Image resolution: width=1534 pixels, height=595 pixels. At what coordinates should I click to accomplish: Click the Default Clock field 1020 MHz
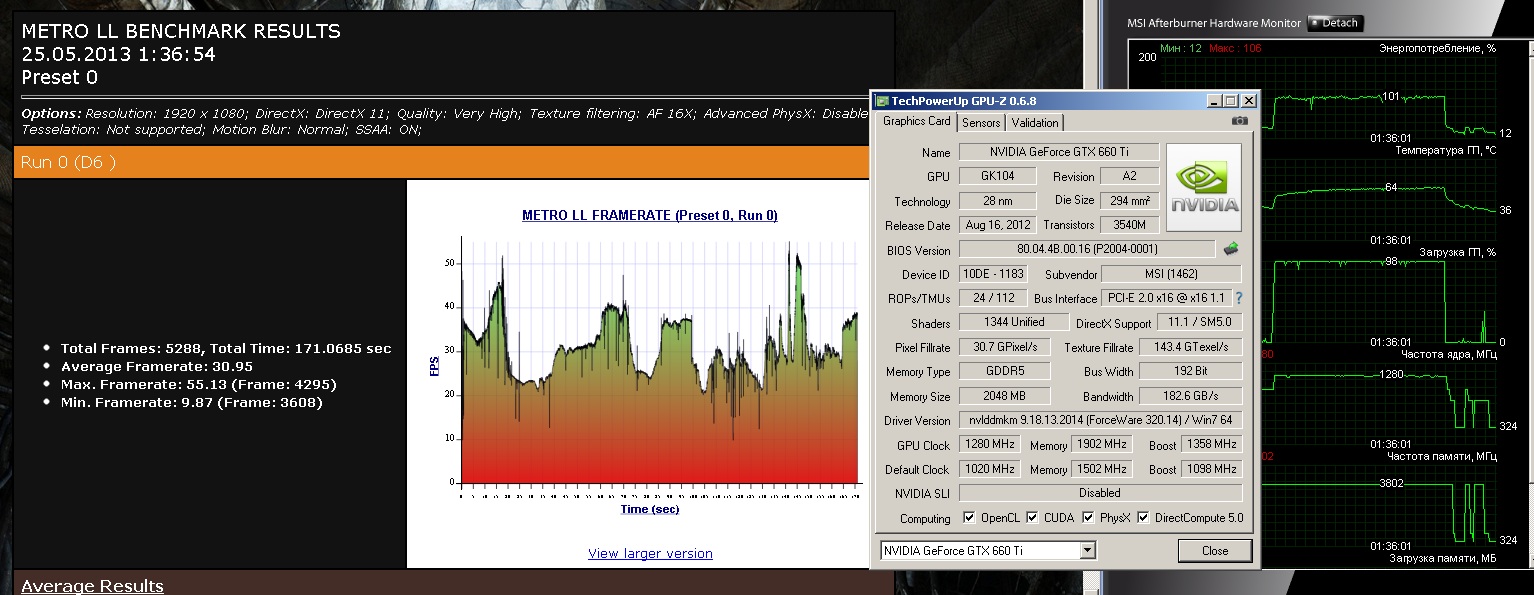click(989, 469)
